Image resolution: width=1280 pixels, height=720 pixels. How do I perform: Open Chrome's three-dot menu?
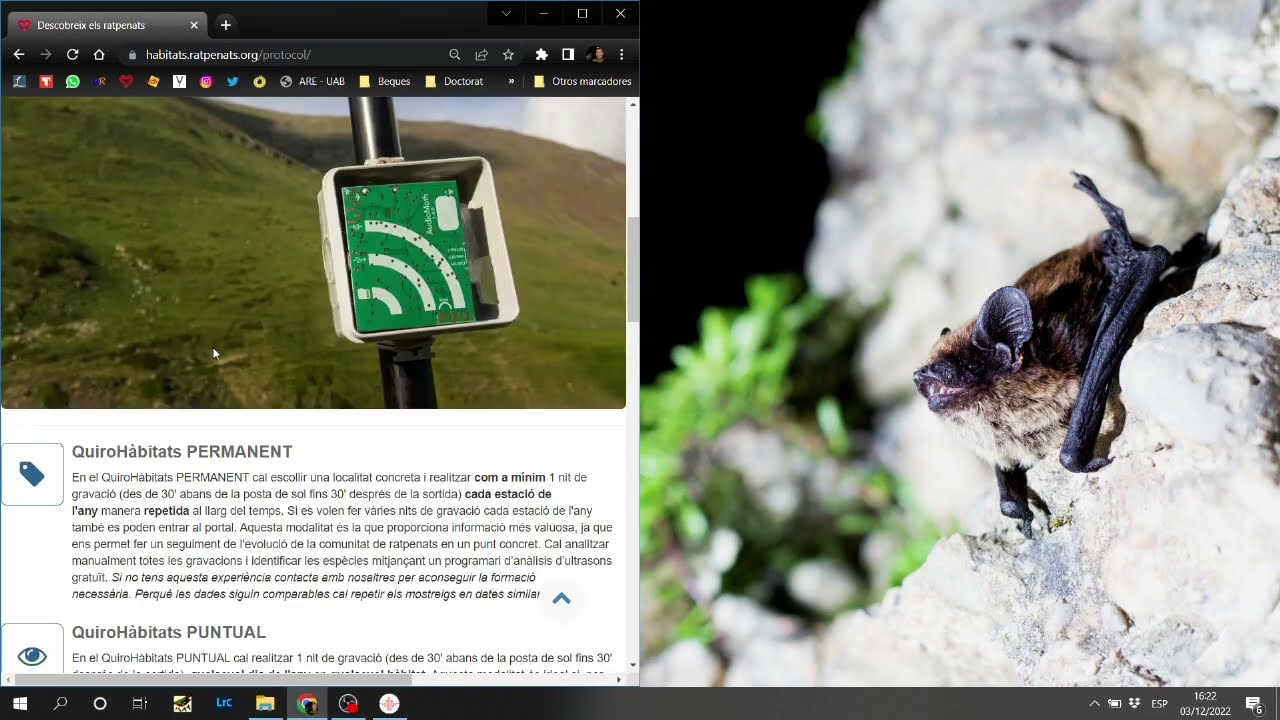click(622, 55)
